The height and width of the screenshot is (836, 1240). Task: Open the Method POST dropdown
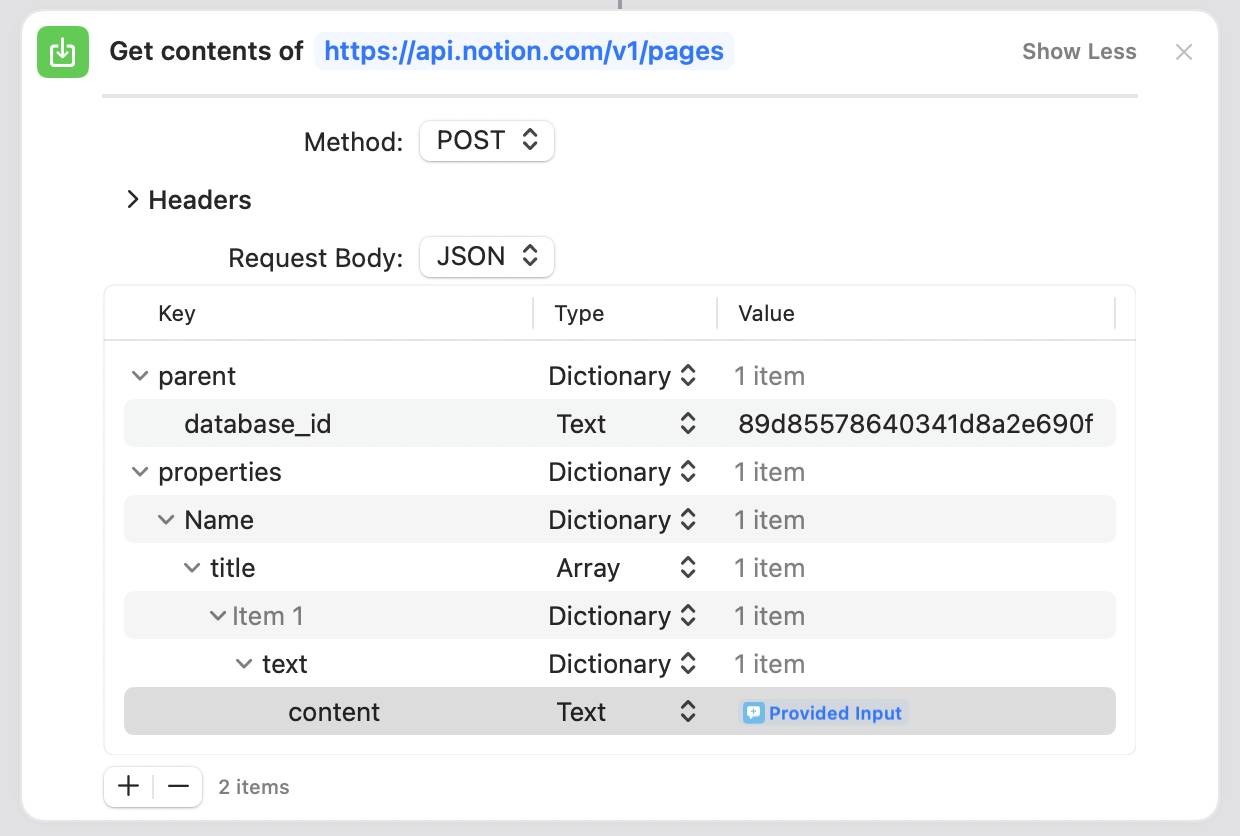click(487, 141)
